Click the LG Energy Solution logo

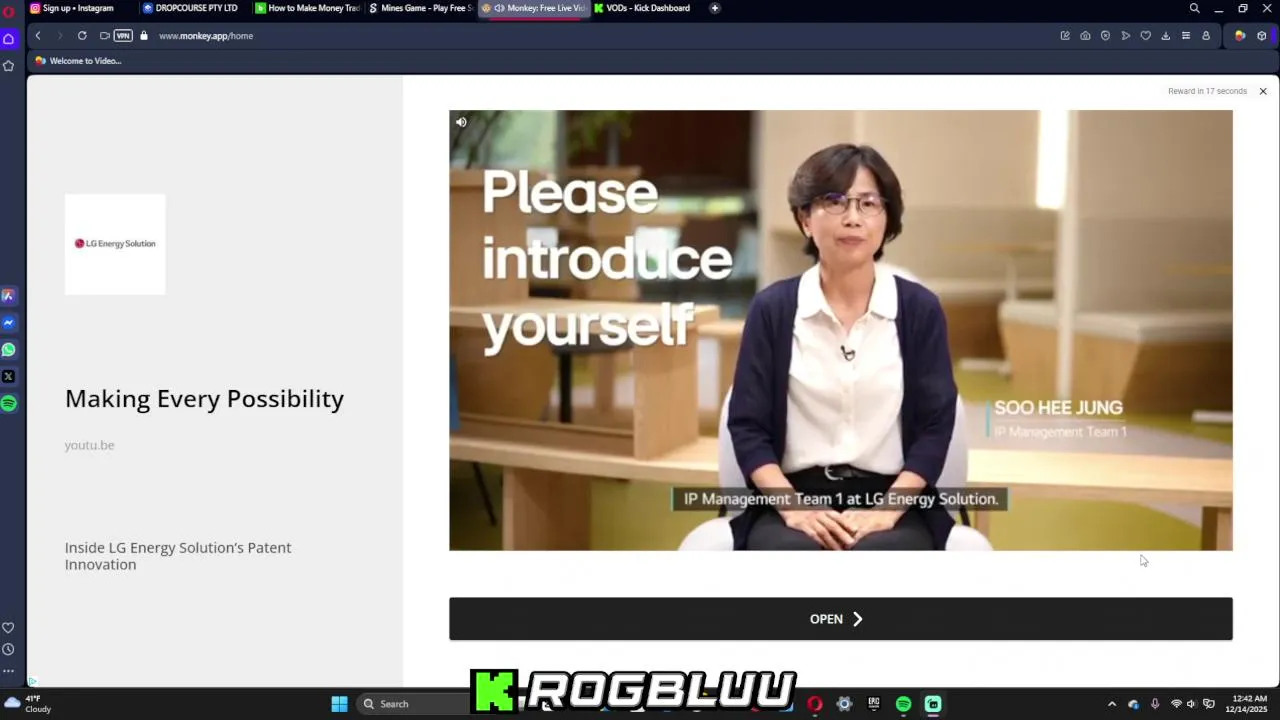(x=115, y=244)
